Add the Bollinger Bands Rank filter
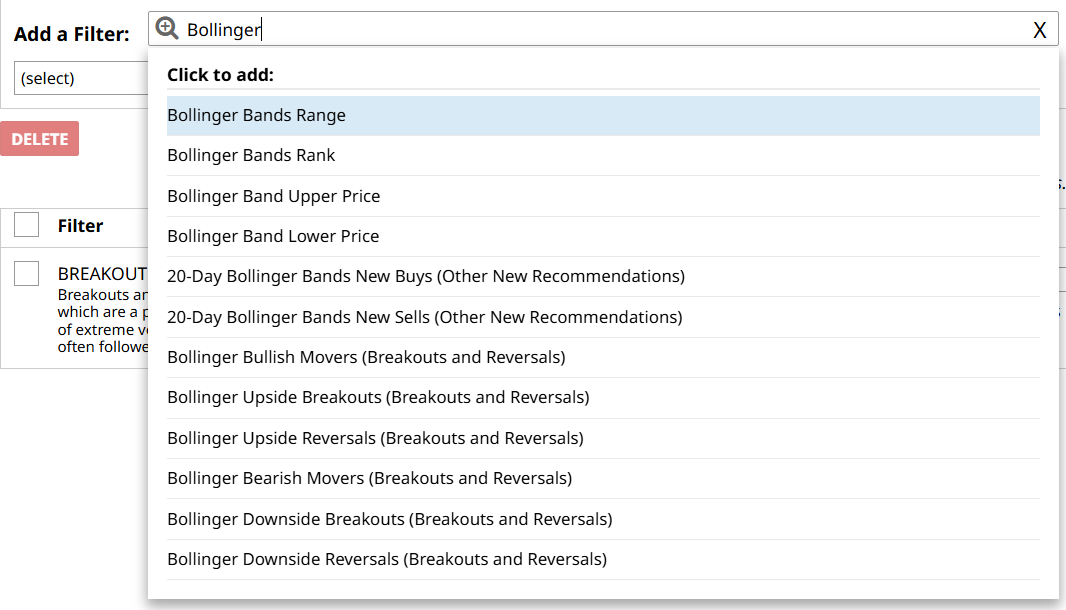This screenshot has width=1066, height=610. coord(251,155)
